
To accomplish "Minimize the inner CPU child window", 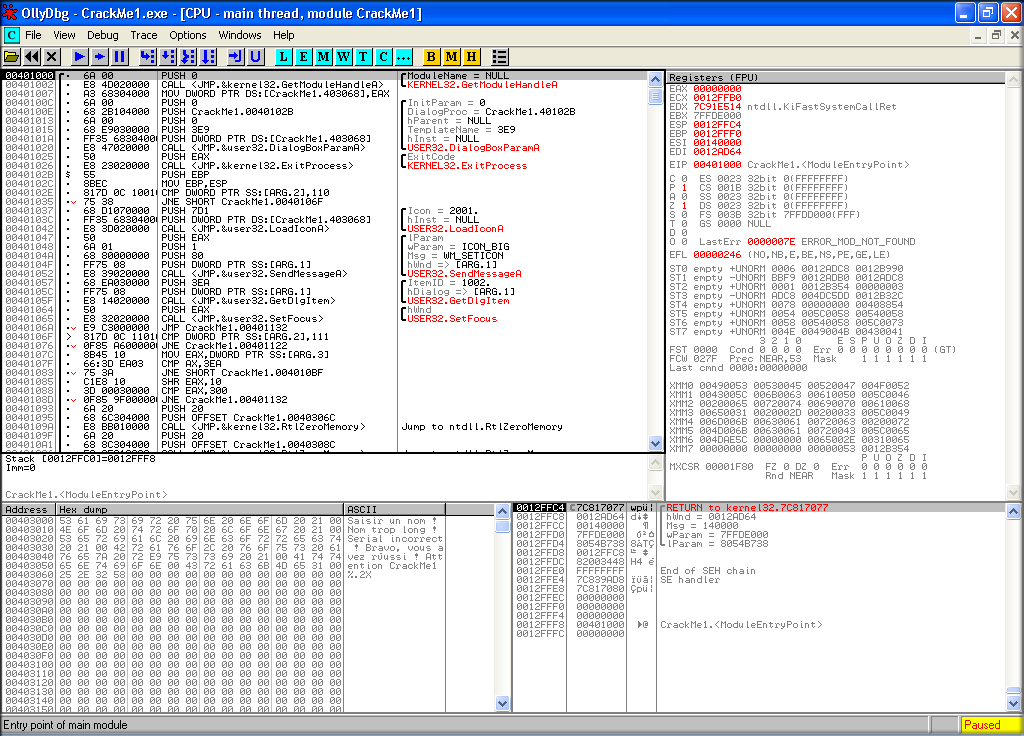I will (978, 35).
